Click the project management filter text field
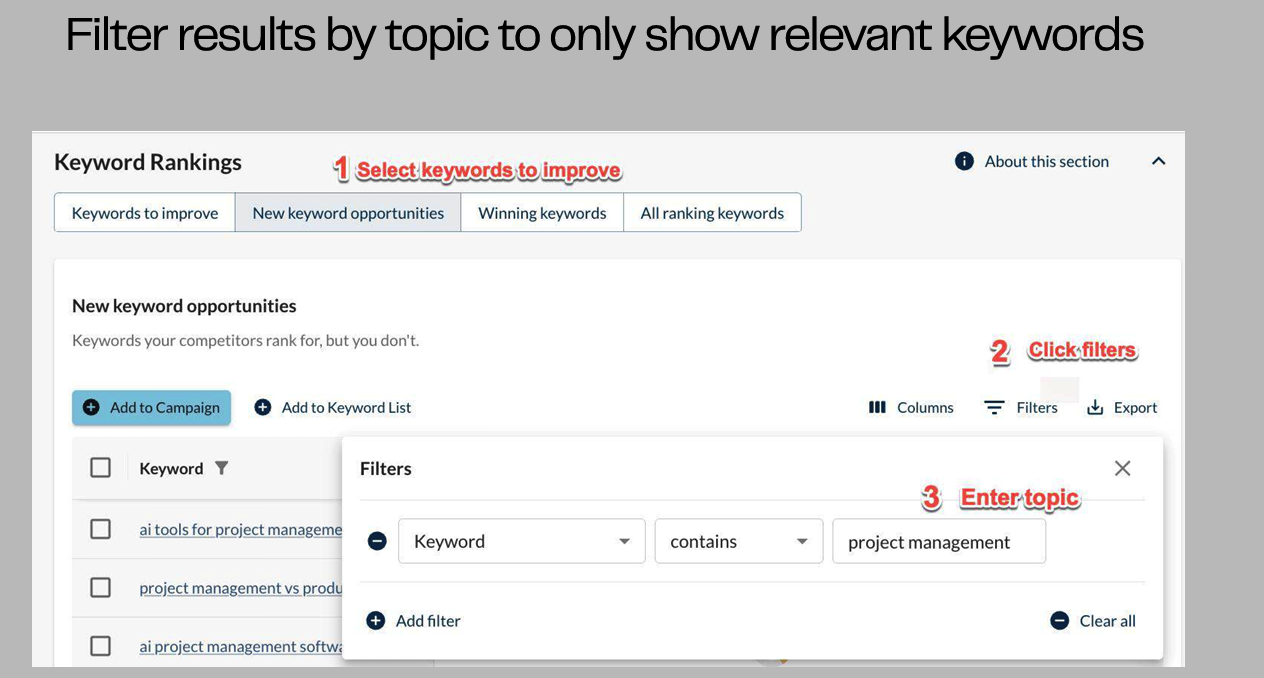This screenshot has height=678, width=1264. coord(938,541)
